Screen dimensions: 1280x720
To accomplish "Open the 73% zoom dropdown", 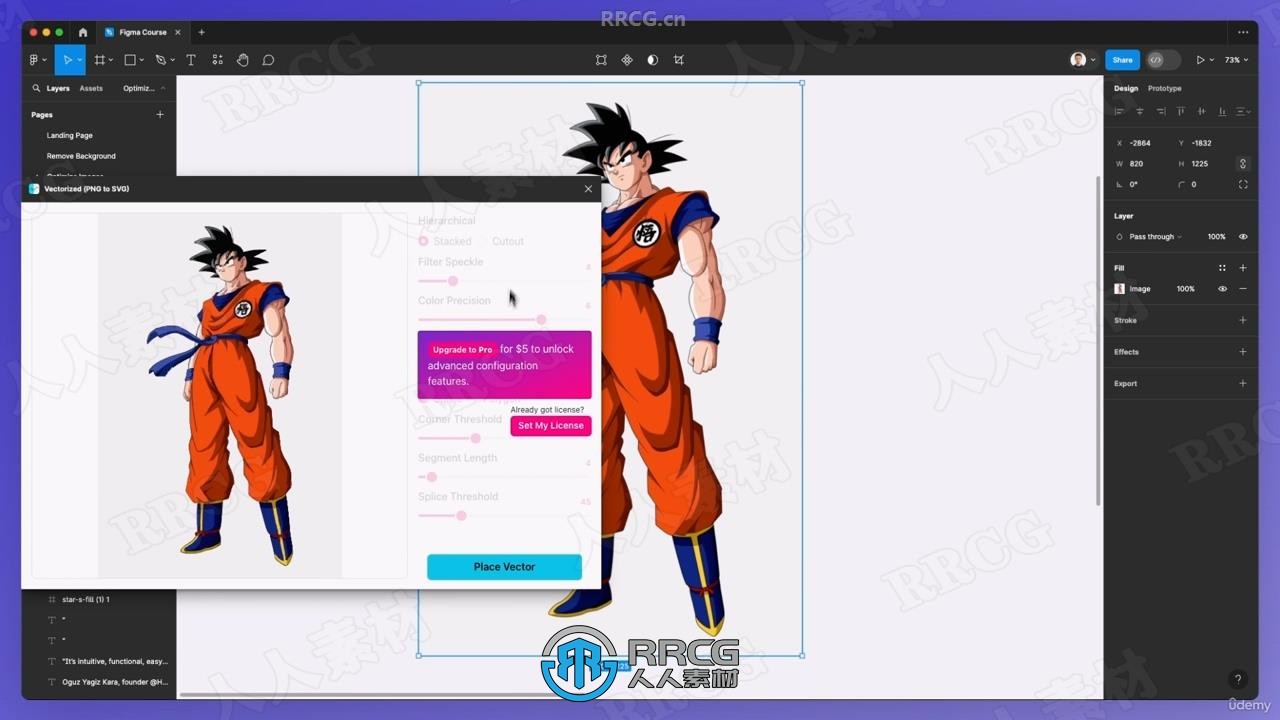I will 1238,60.
